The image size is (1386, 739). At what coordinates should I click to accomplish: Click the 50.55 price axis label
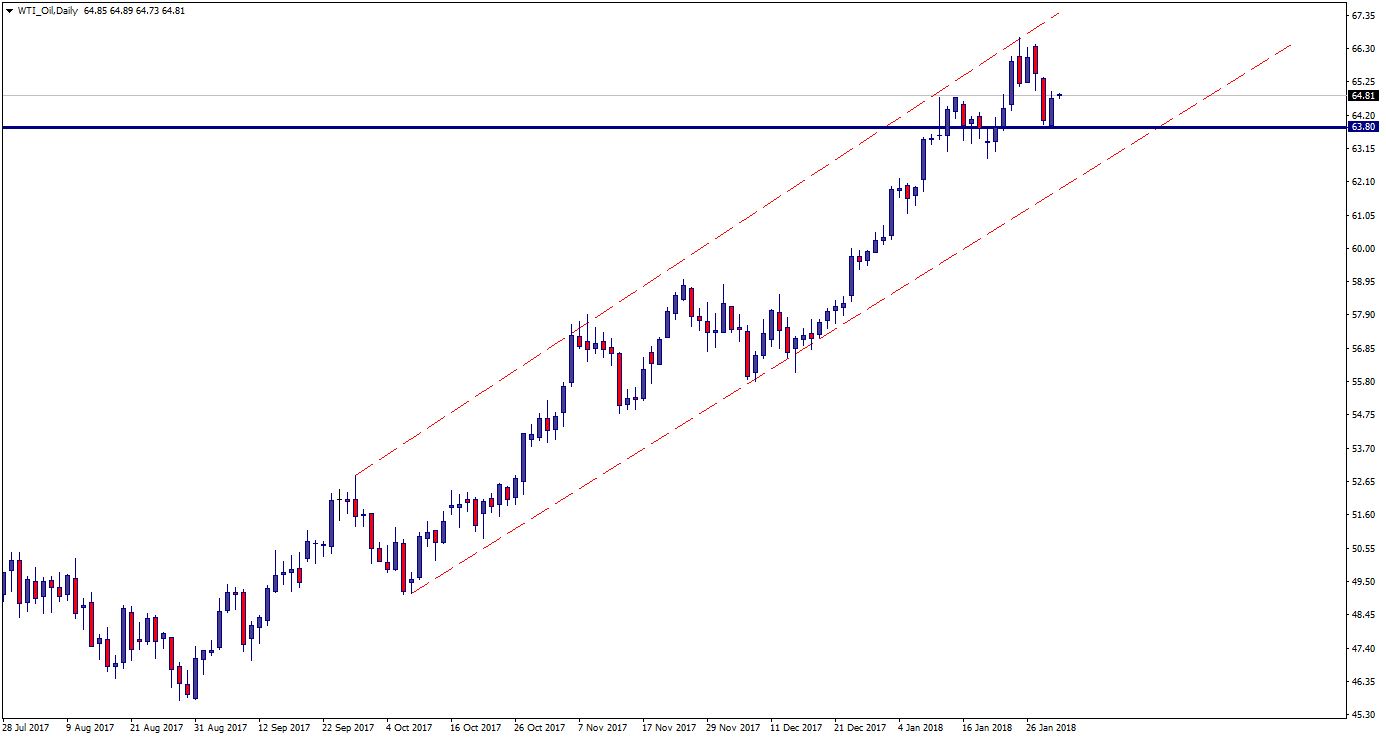click(x=1361, y=549)
